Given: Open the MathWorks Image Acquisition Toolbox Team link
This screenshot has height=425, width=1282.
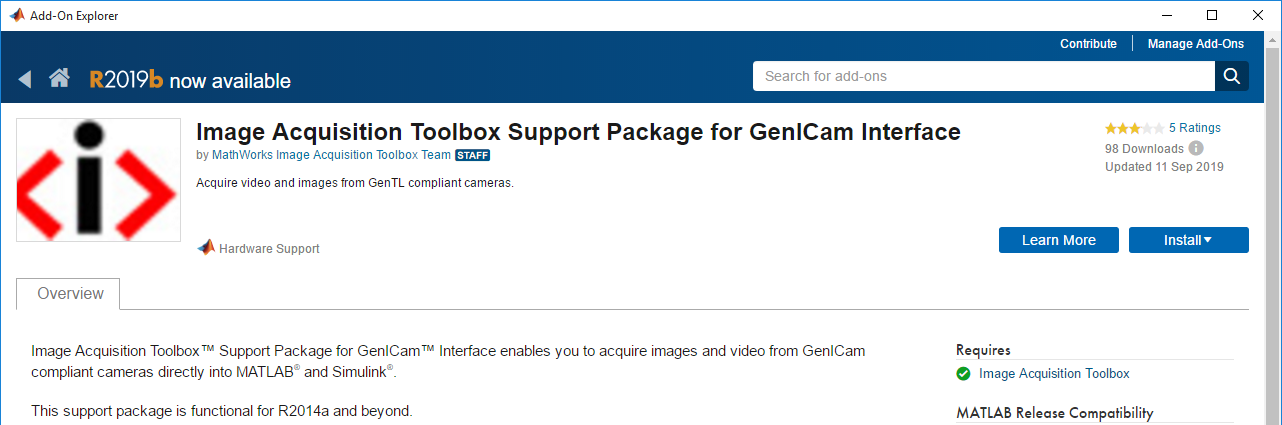Looking at the screenshot, I should pyautogui.click(x=331, y=156).
